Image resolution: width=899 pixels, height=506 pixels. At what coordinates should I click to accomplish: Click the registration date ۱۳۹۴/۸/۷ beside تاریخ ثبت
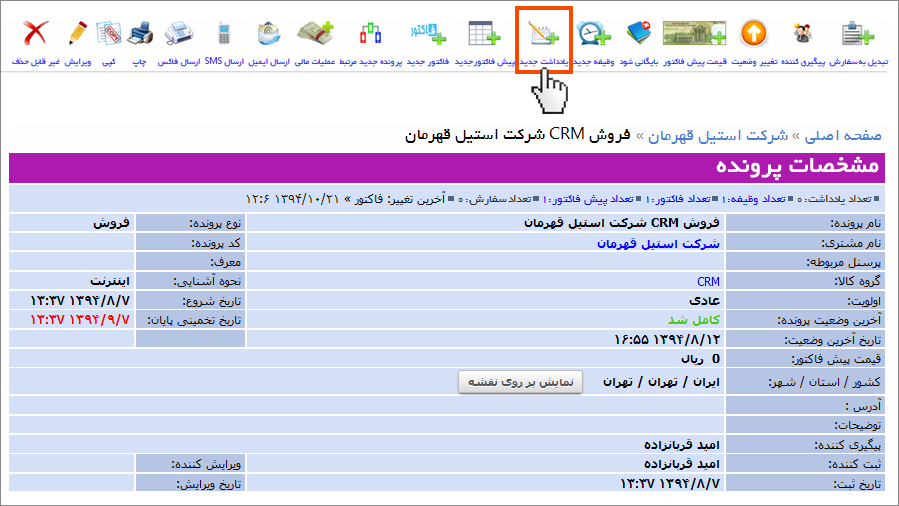point(670,484)
